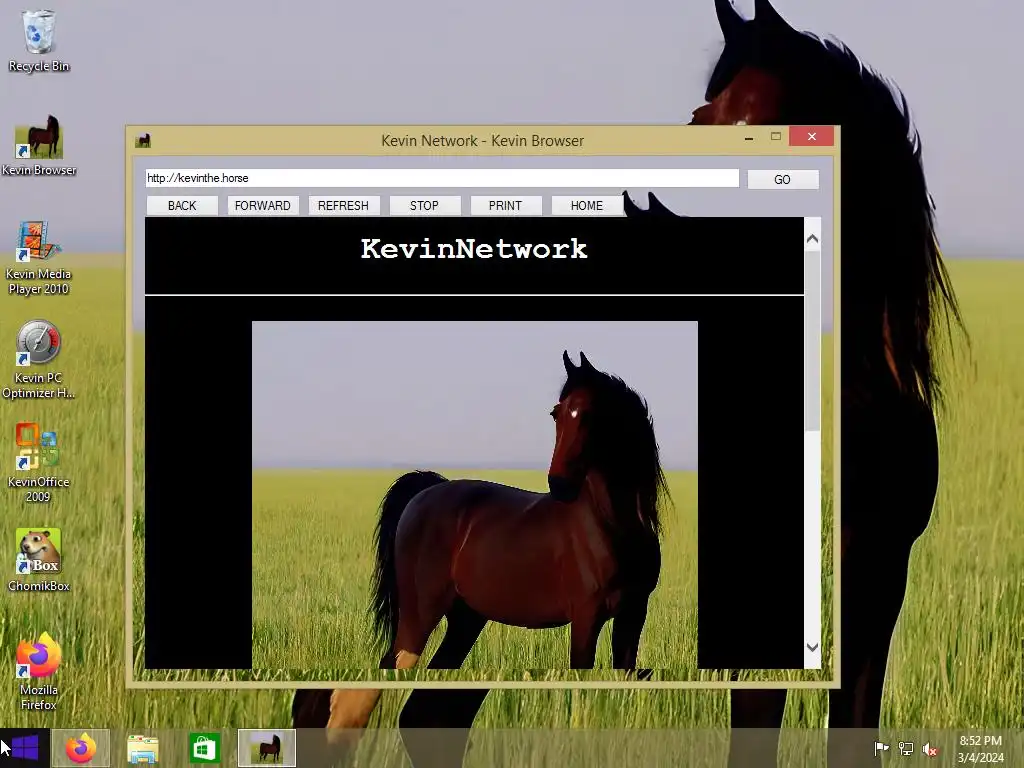This screenshot has height=768, width=1024.
Task: Select the KevinOffice 2009 desktop icon
Action: tap(39, 462)
